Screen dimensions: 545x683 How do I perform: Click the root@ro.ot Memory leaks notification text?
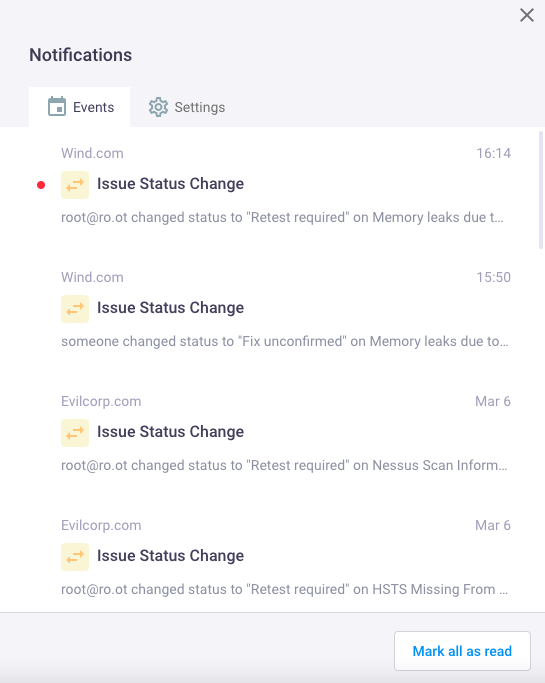(x=282, y=217)
